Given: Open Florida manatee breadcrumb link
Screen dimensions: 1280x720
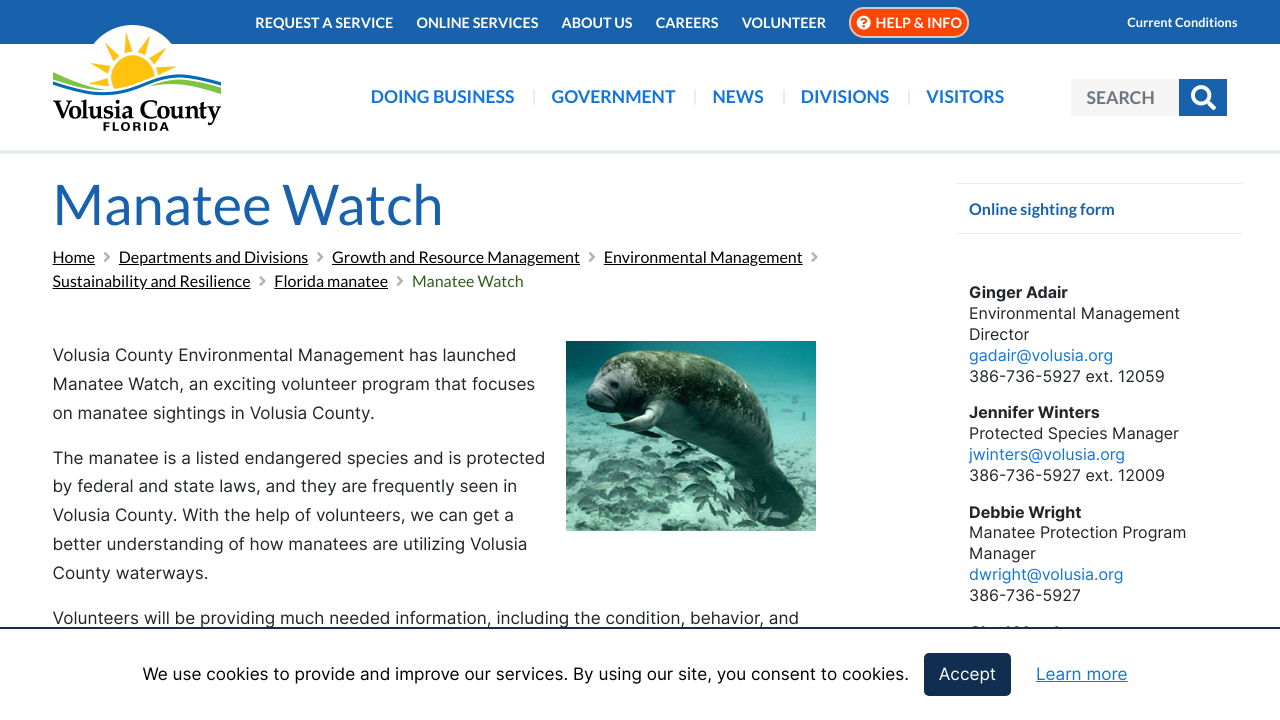Looking at the screenshot, I should 331,281.
